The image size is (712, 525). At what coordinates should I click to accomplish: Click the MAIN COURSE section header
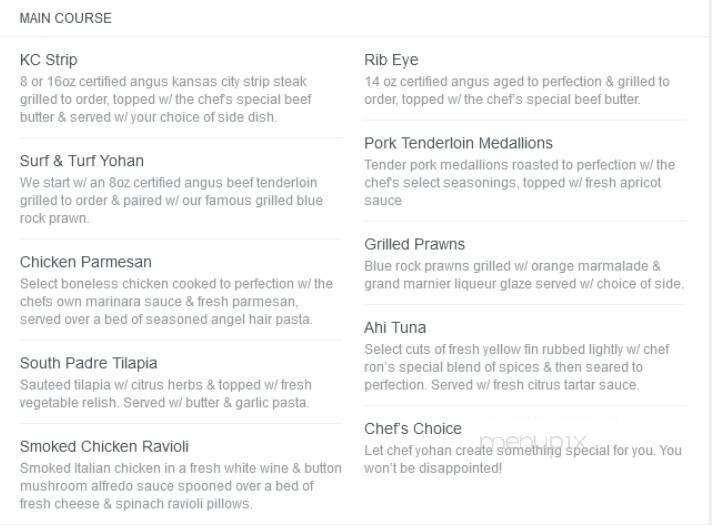click(x=65, y=18)
